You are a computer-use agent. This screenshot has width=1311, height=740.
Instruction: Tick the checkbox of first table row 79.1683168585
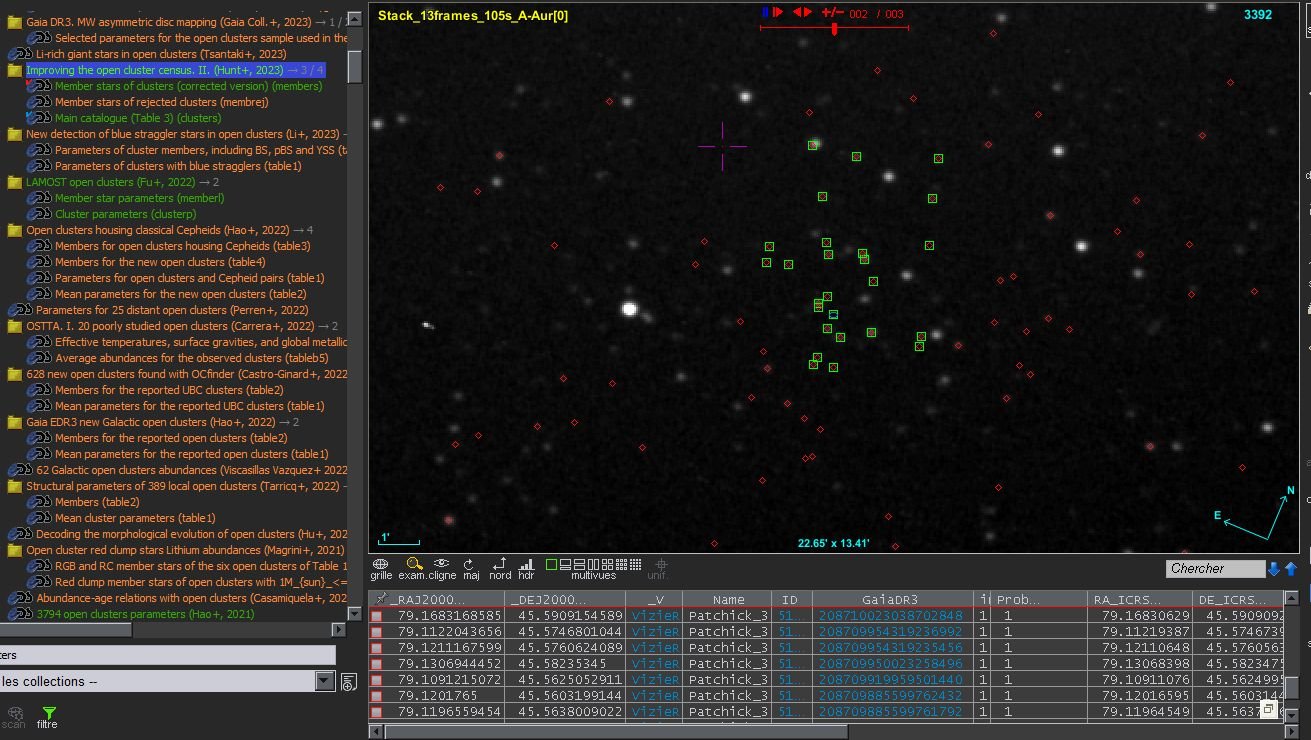coord(377,616)
